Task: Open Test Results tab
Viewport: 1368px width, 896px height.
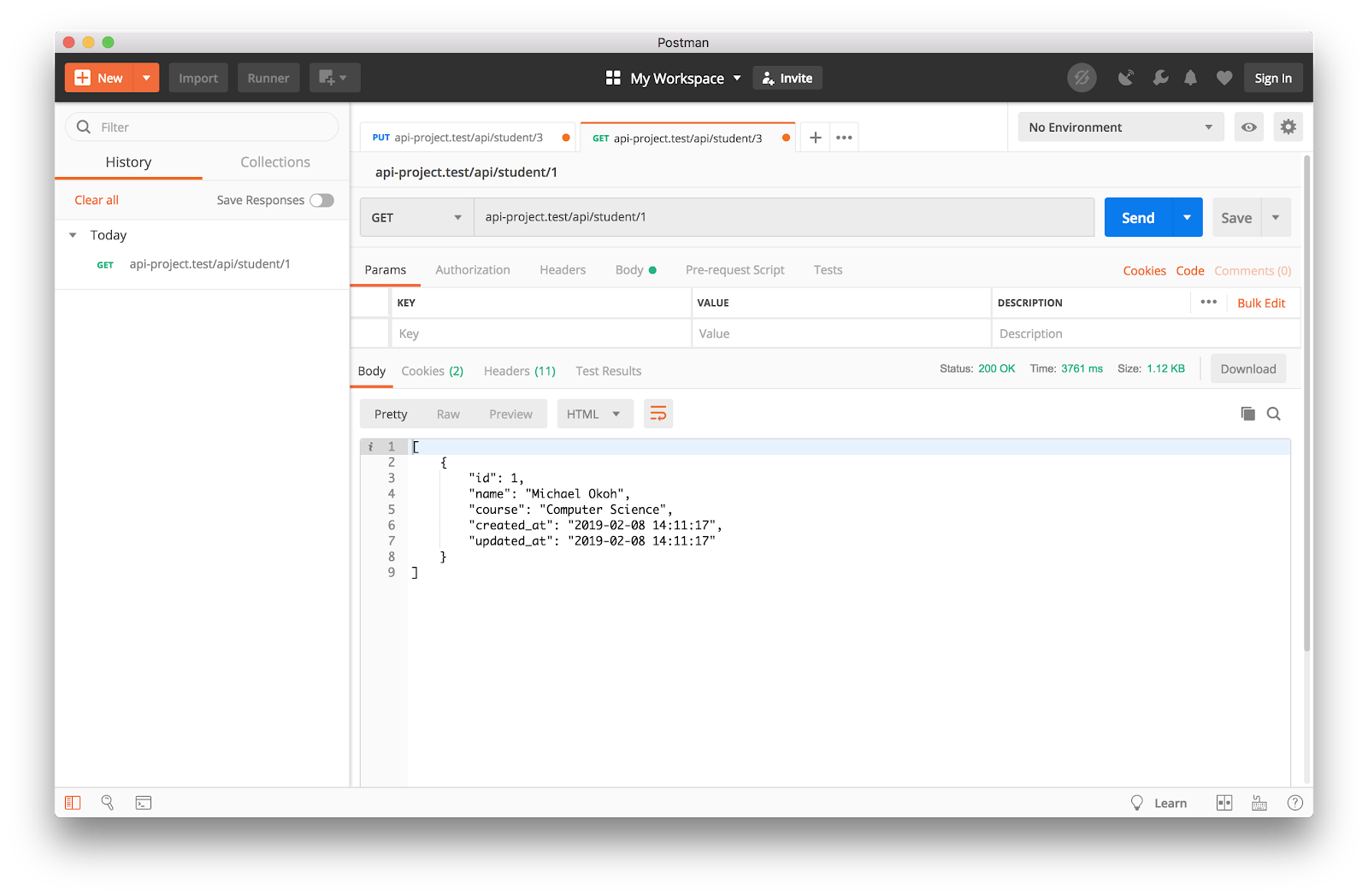Action: (609, 371)
